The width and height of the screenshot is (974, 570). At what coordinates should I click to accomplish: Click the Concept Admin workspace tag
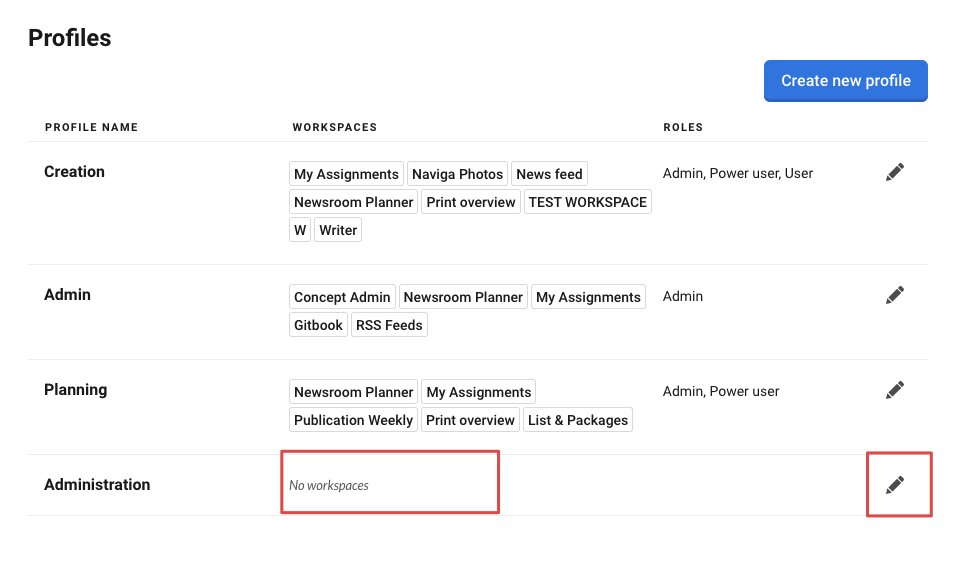(342, 297)
